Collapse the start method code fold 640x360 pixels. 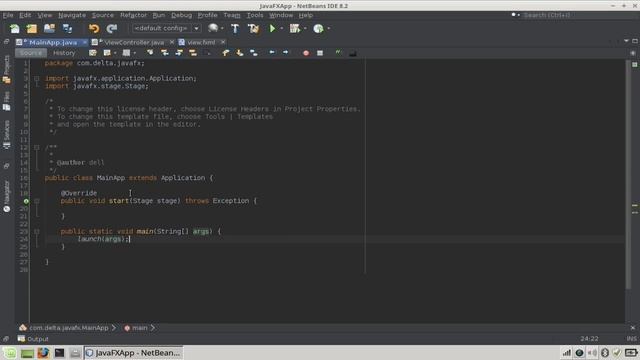[x=37, y=201]
